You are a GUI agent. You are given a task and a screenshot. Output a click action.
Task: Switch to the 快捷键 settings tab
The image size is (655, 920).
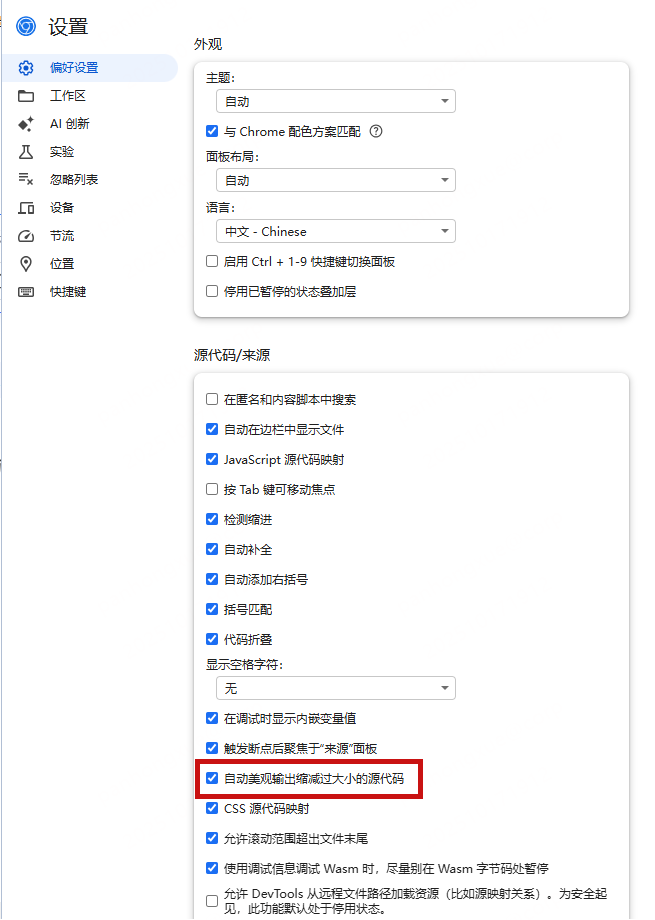[x=68, y=292]
